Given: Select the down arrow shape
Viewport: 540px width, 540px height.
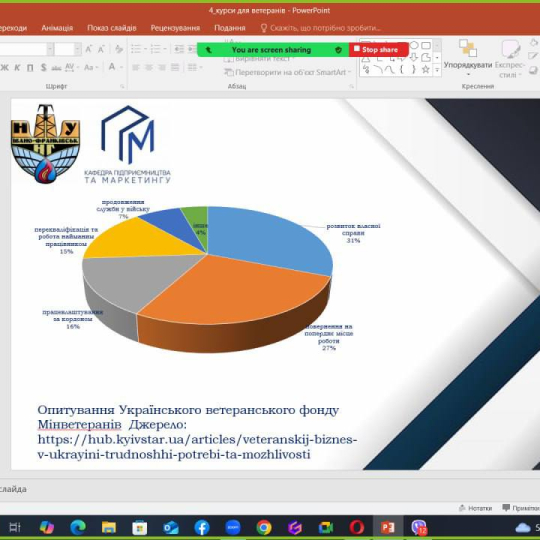Looking at the screenshot, I should pos(414,57).
